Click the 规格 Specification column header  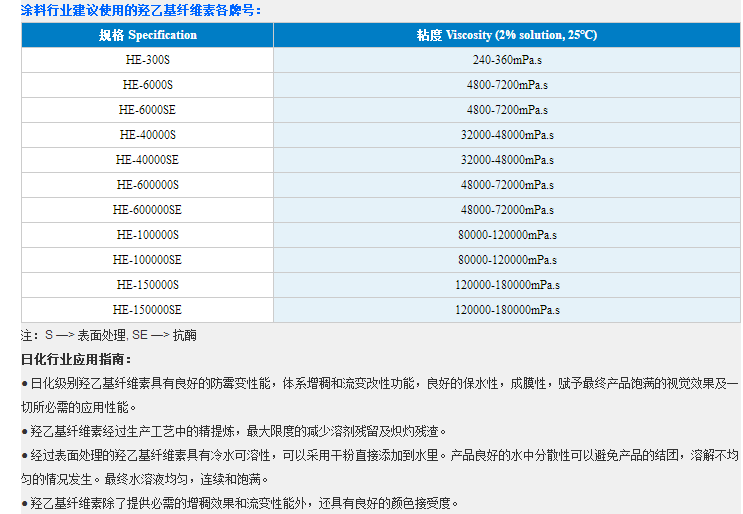[148, 35]
